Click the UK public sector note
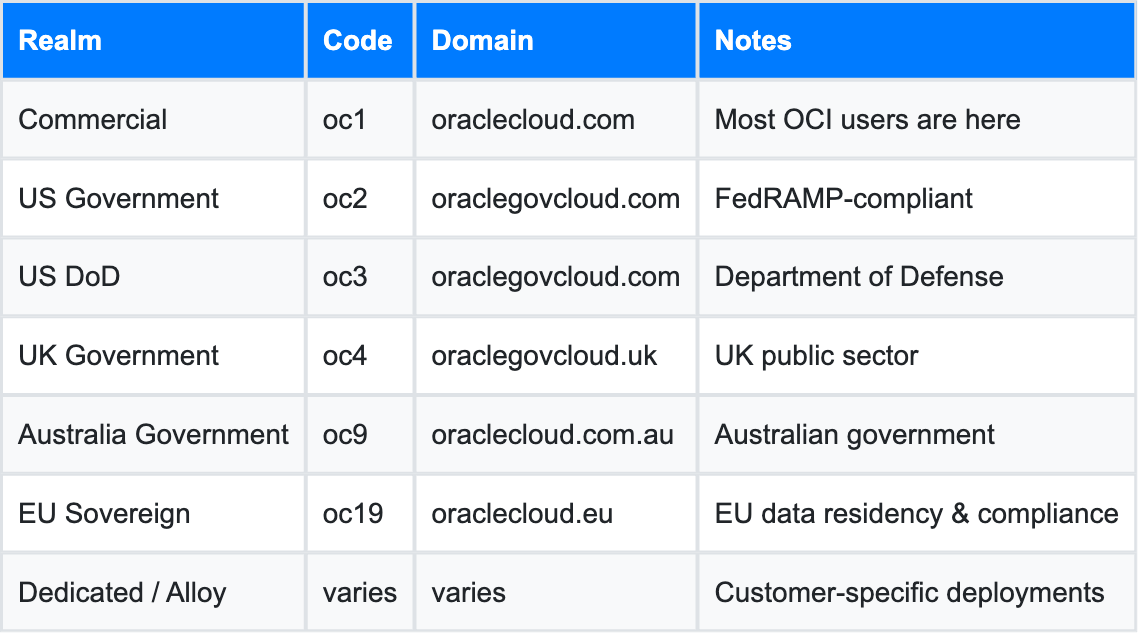Screen dimensions: 1138x634 816,356
